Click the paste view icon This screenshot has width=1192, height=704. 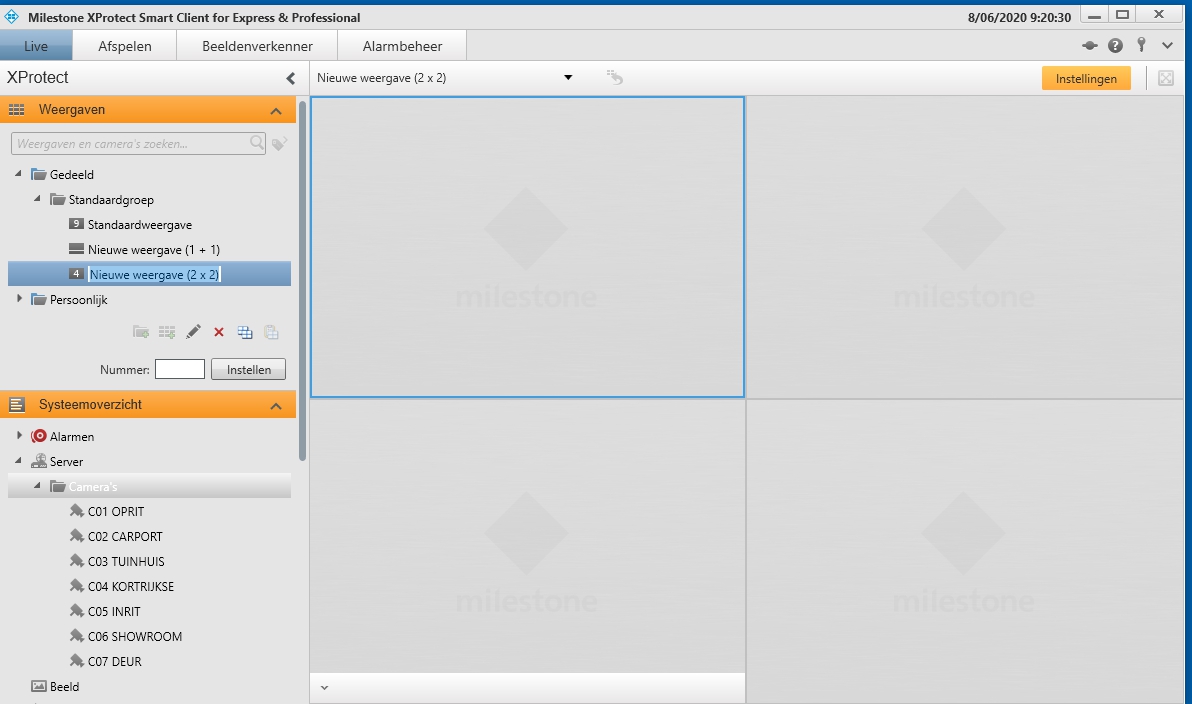point(271,332)
